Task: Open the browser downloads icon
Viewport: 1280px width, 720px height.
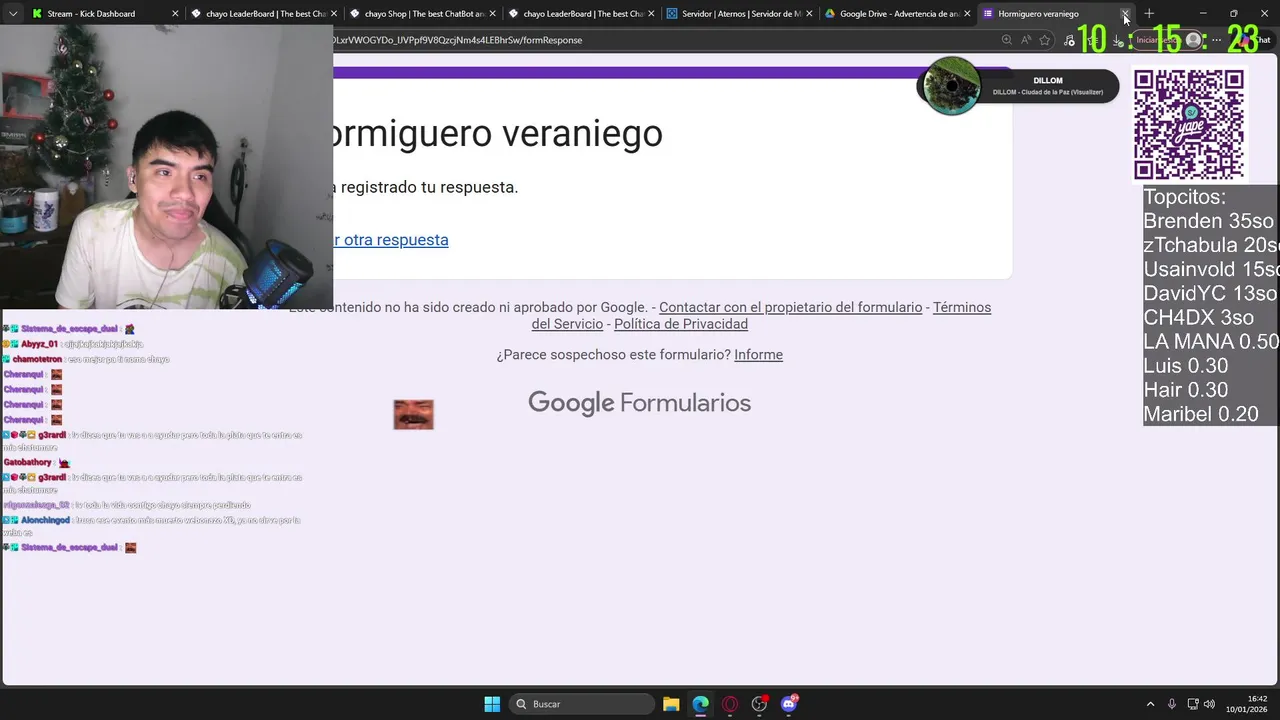Action: (x=1118, y=40)
